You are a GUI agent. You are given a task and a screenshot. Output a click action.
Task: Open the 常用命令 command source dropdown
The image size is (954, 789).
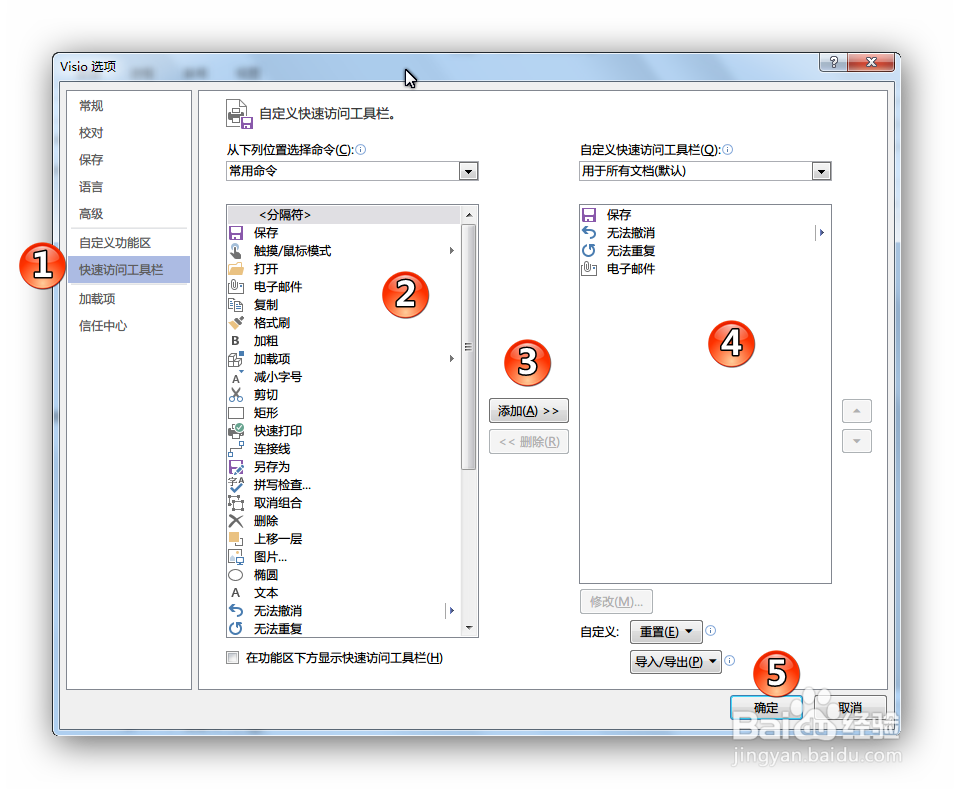click(468, 172)
